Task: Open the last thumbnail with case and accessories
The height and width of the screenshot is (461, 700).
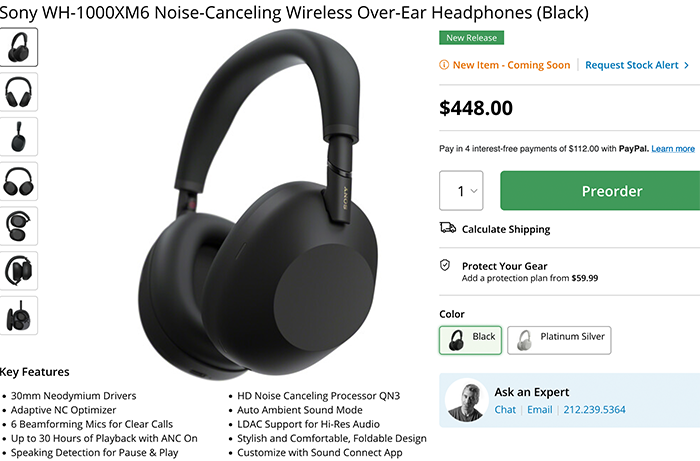Action: point(18,315)
